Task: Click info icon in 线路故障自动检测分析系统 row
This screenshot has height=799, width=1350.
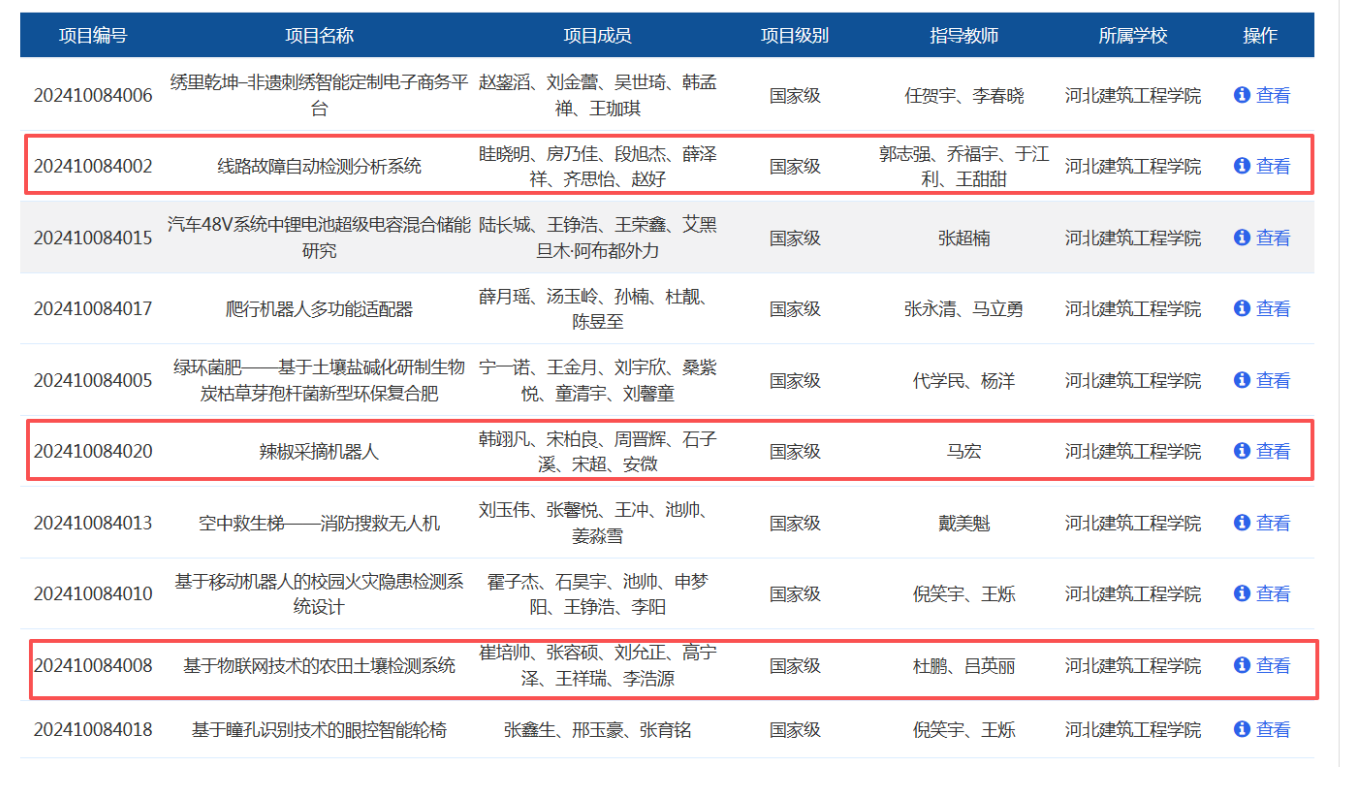Action: 1242,166
